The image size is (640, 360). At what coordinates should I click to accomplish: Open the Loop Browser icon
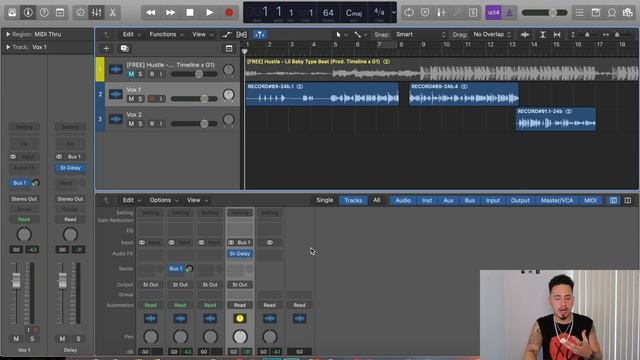(611, 13)
